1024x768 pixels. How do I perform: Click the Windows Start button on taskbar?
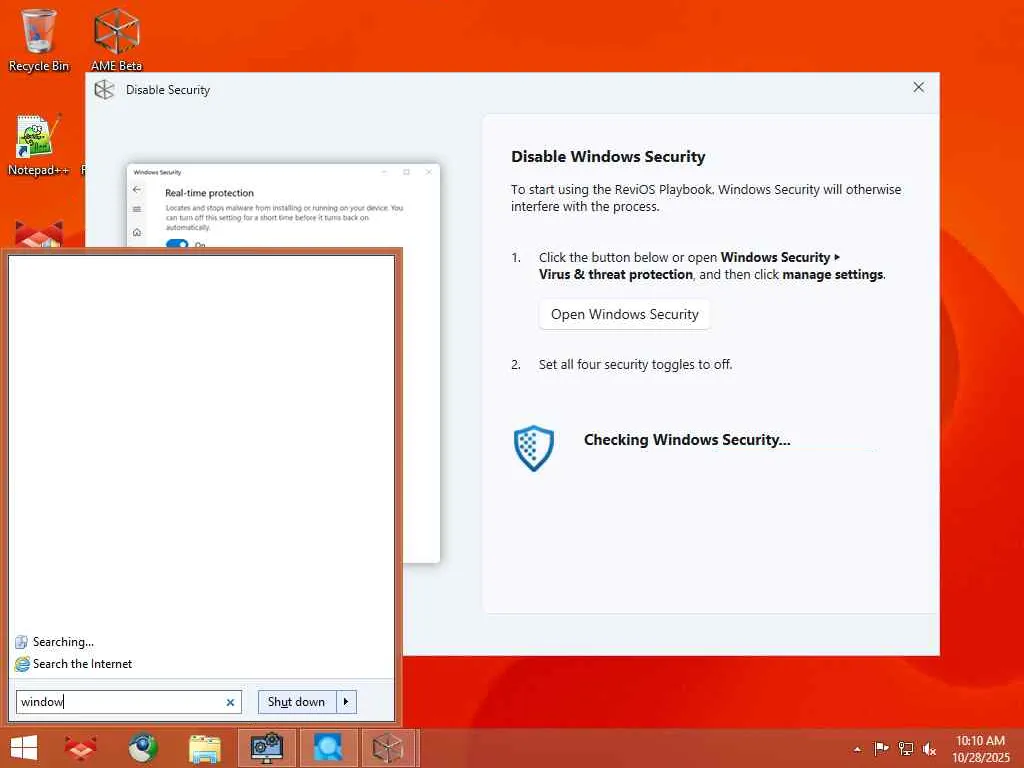tap(24, 748)
